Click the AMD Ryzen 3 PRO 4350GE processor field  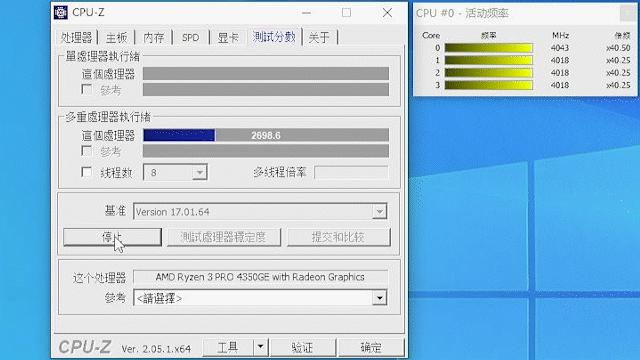click(x=260, y=277)
